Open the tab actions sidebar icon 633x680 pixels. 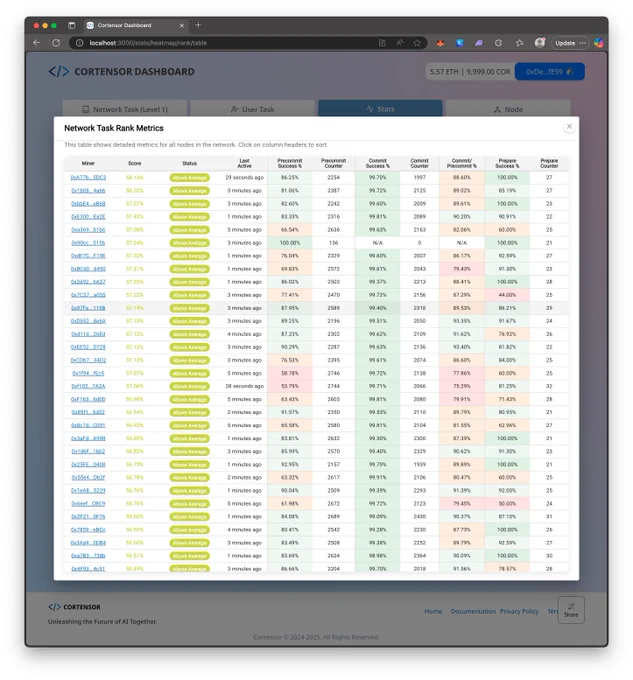[x=72, y=25]
